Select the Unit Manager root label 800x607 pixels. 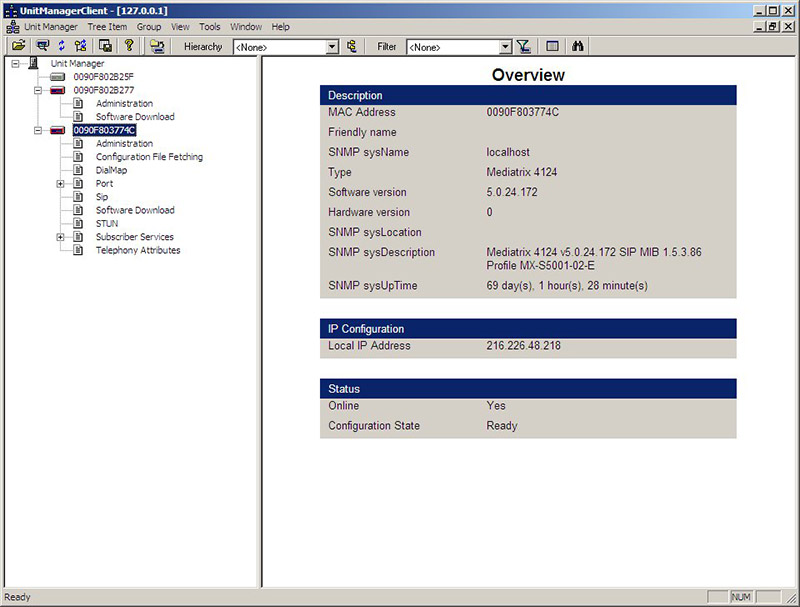pyautogui.click(x=77, y=64)
